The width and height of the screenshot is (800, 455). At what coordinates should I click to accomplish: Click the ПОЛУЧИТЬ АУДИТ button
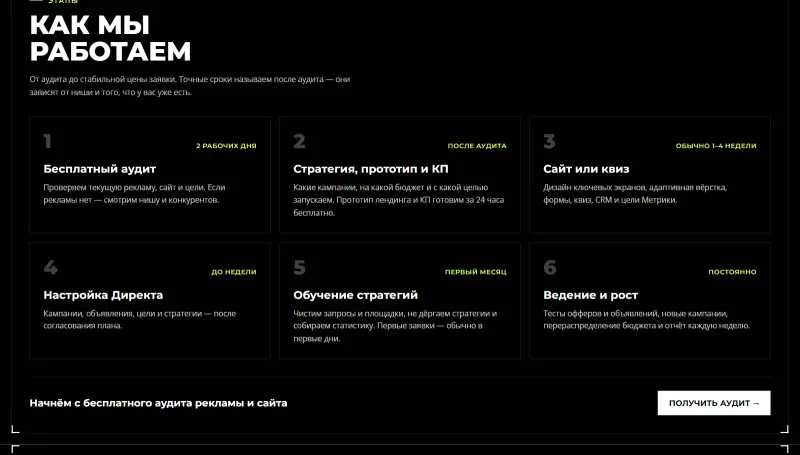pyautogui.click(x=714, y=403)
